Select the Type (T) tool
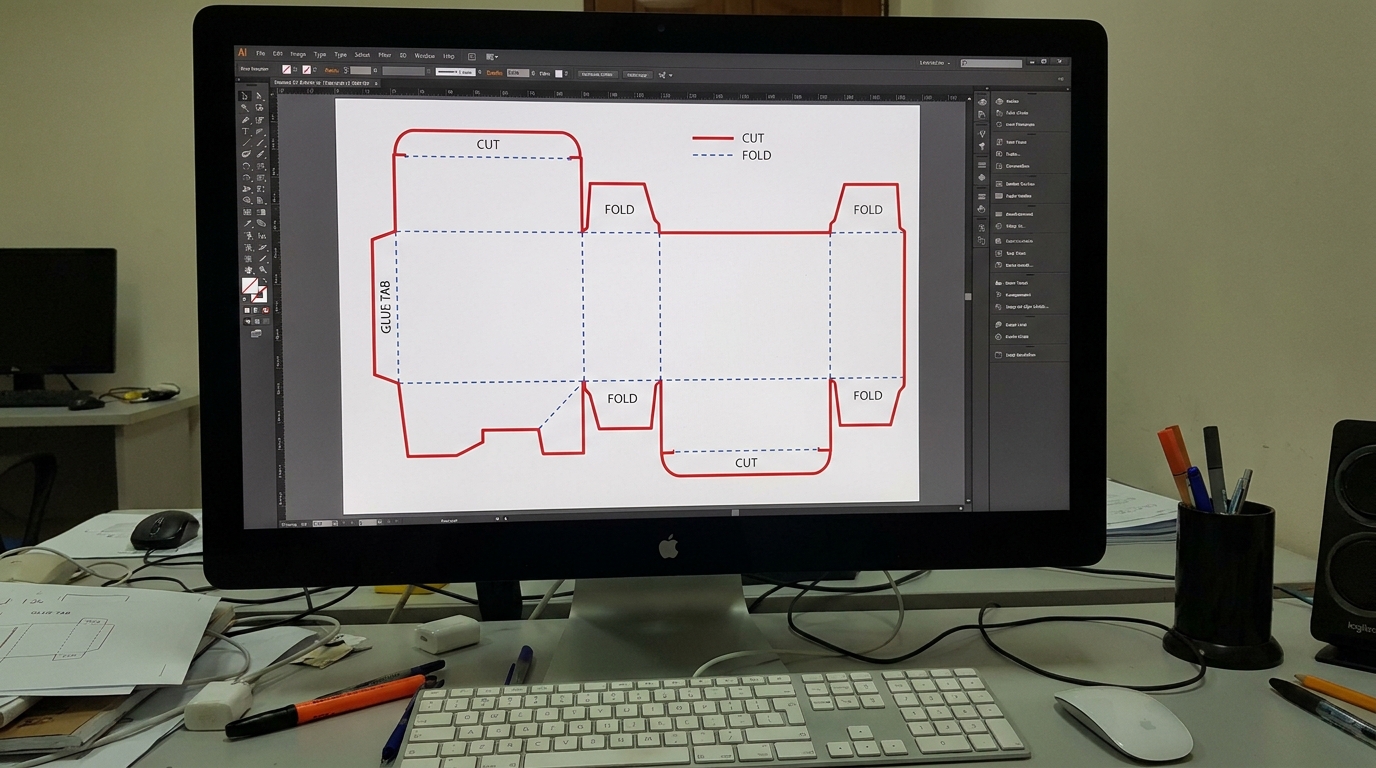The height and width of the screenshot is (768, 1376). [246, 132]
